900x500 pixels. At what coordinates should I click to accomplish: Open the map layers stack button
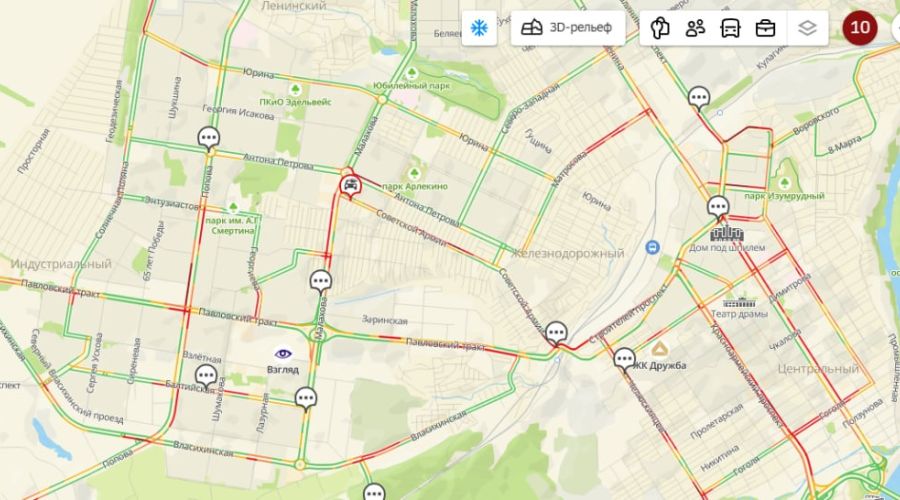(807, 28)
